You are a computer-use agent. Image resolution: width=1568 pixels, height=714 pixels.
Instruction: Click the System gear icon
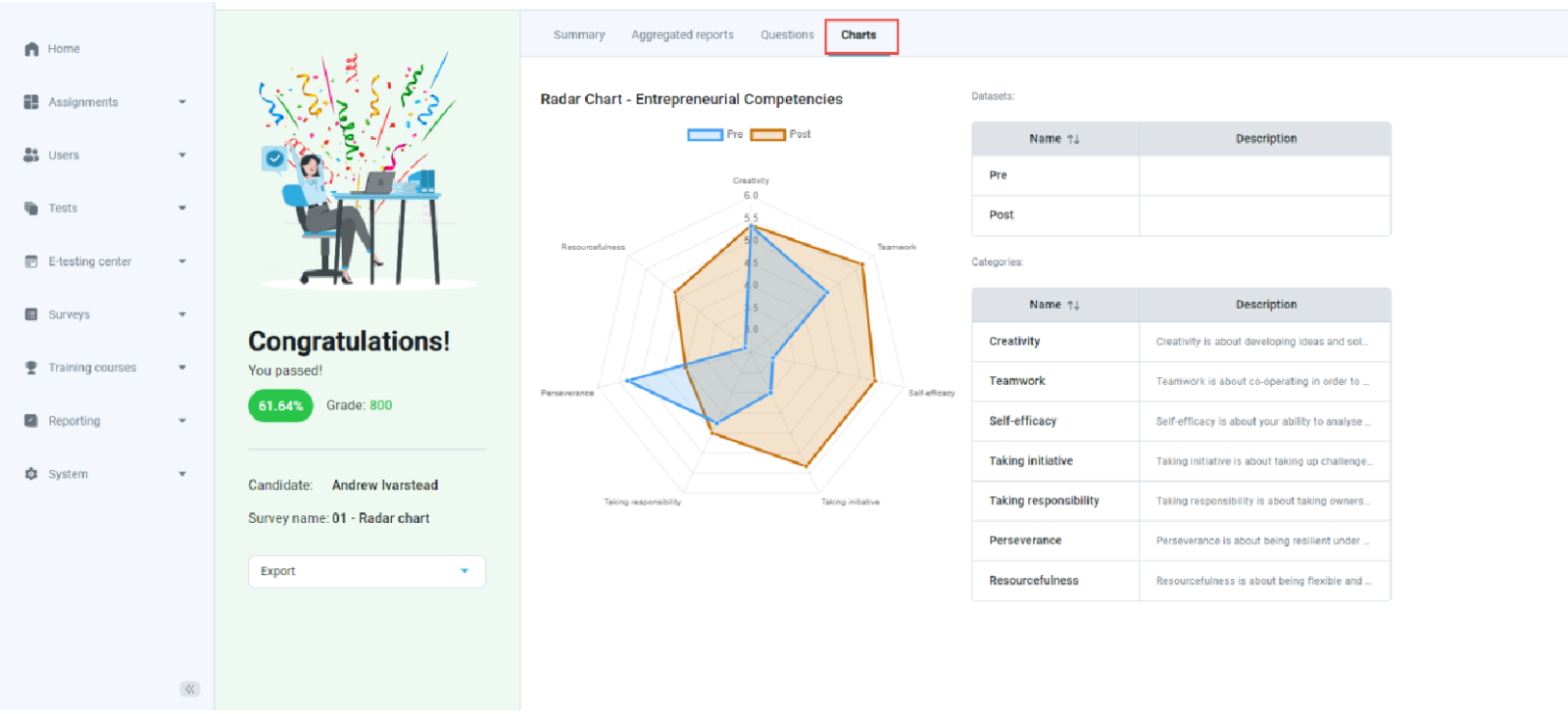[31, 474]
